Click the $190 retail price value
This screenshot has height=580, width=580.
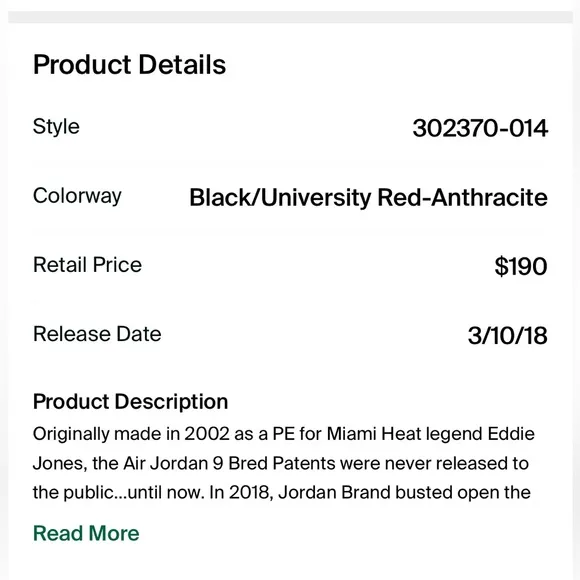point(521,266)
